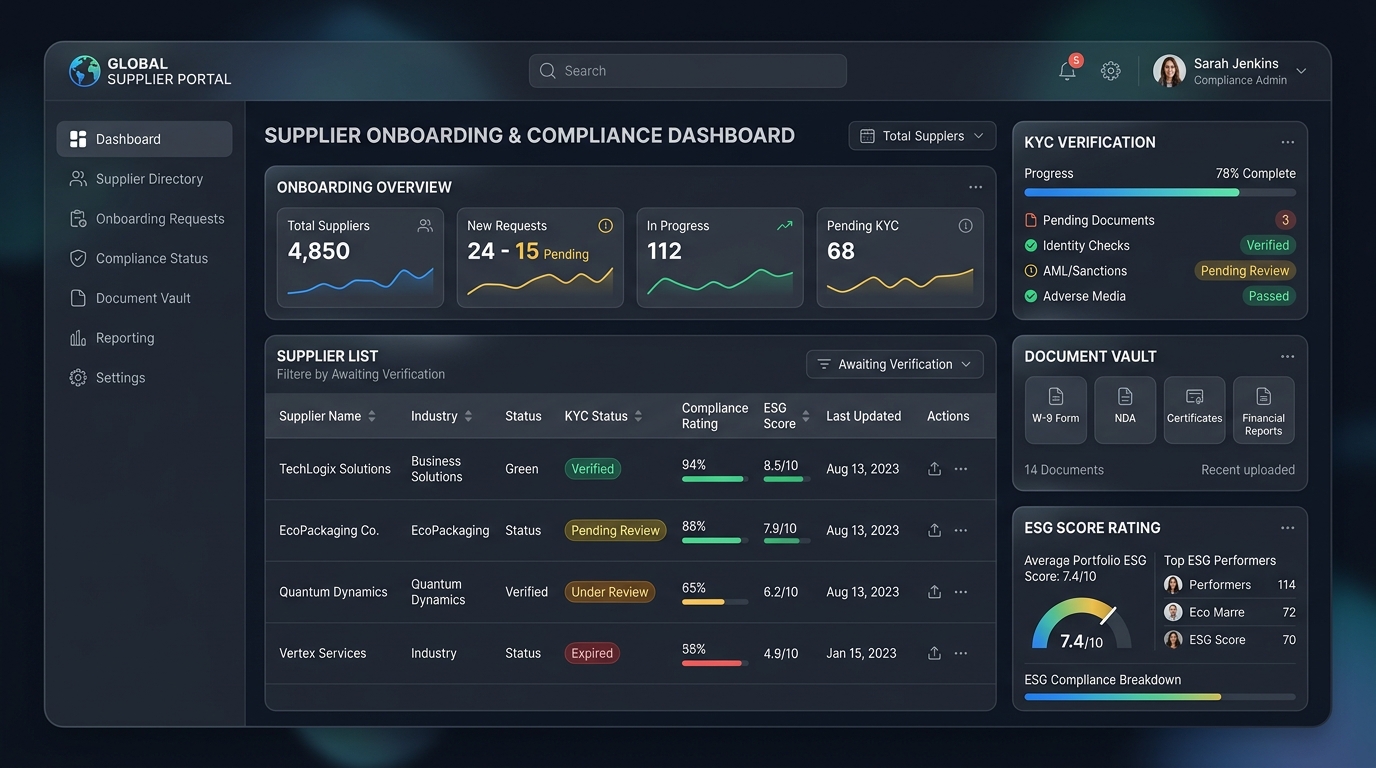Click the Status column header

coord(523,416)
